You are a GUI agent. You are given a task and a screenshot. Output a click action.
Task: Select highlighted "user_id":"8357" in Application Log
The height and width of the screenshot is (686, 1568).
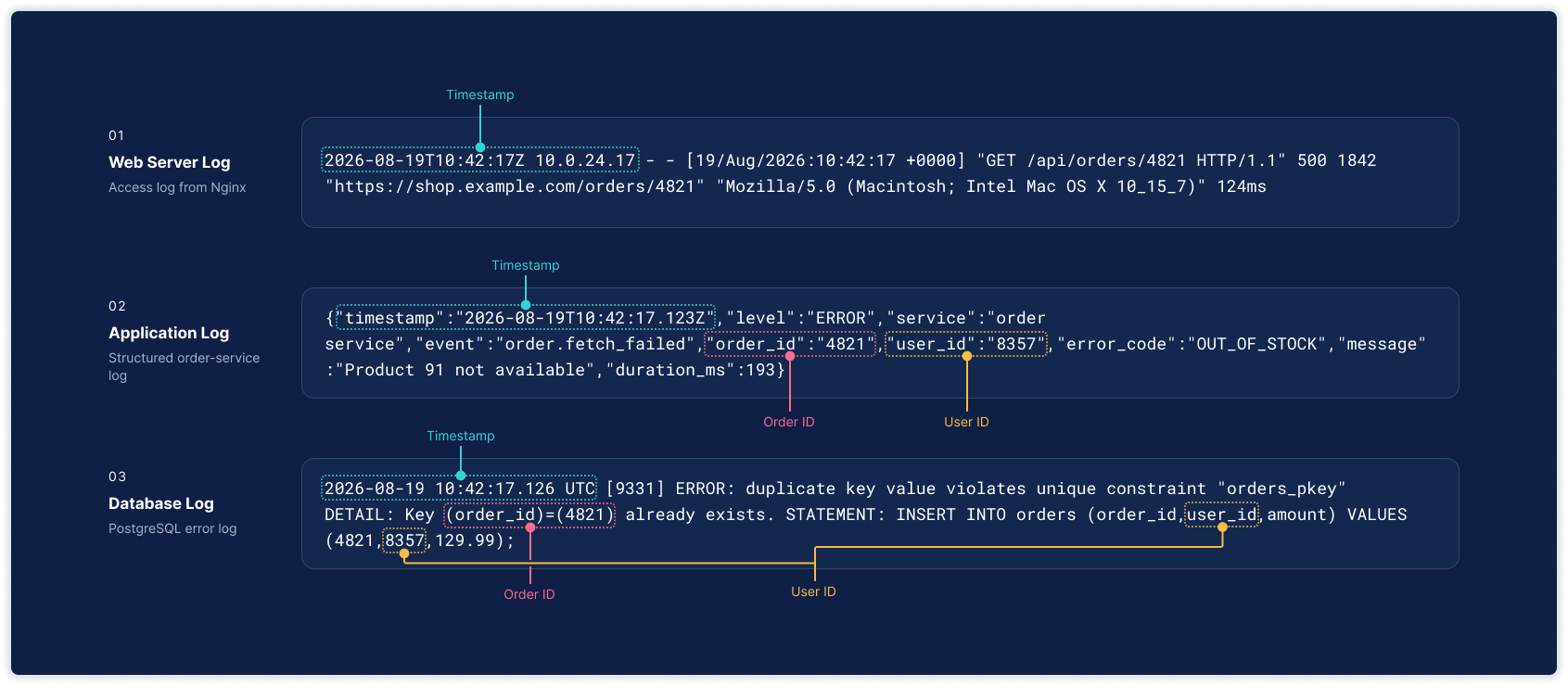point(966,344)
